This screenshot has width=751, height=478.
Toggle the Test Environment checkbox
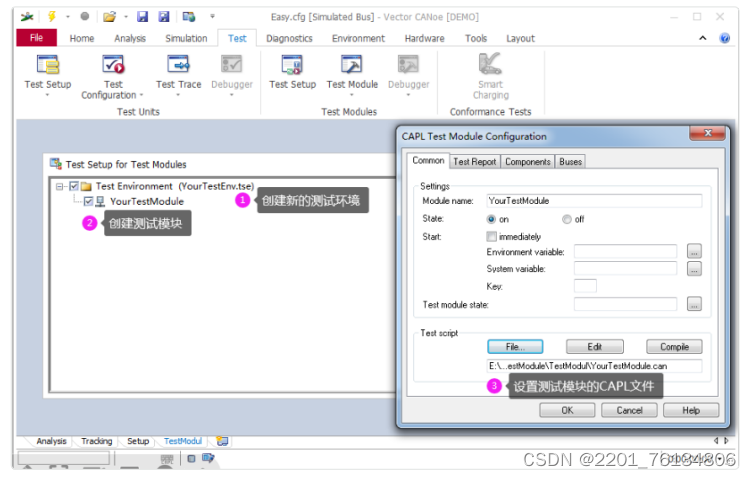pos(74,186)
